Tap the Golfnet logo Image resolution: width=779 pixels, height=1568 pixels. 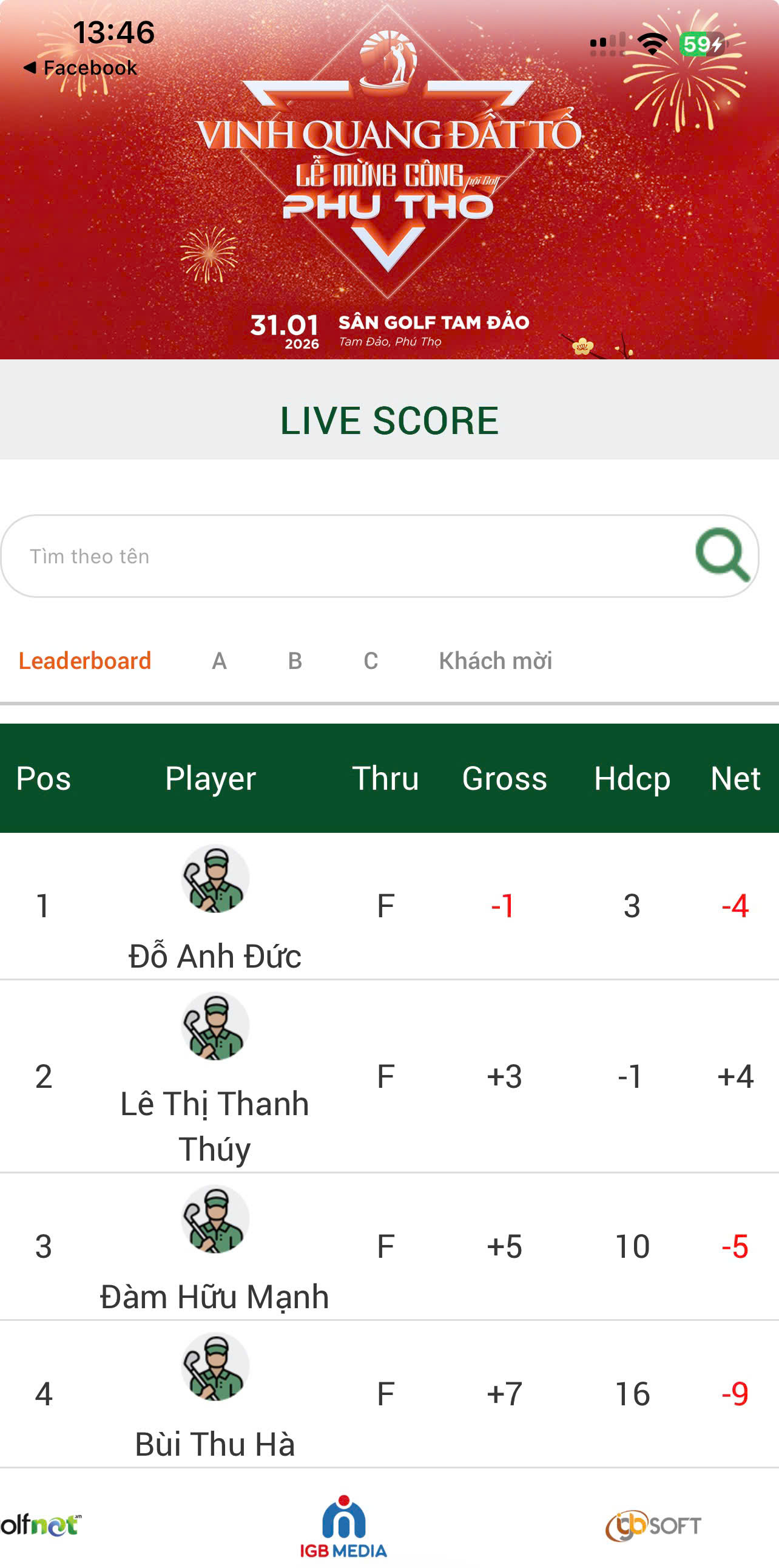pyautogui.click(x=41, y=1526)
